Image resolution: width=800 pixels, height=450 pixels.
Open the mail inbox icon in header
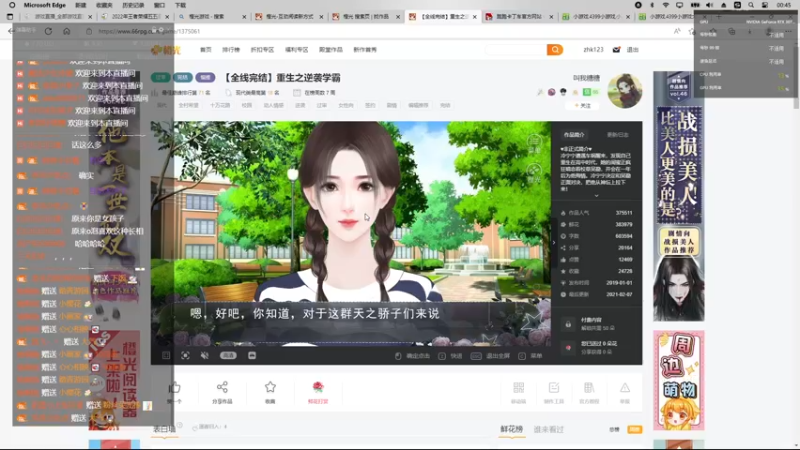click(616, 49)
